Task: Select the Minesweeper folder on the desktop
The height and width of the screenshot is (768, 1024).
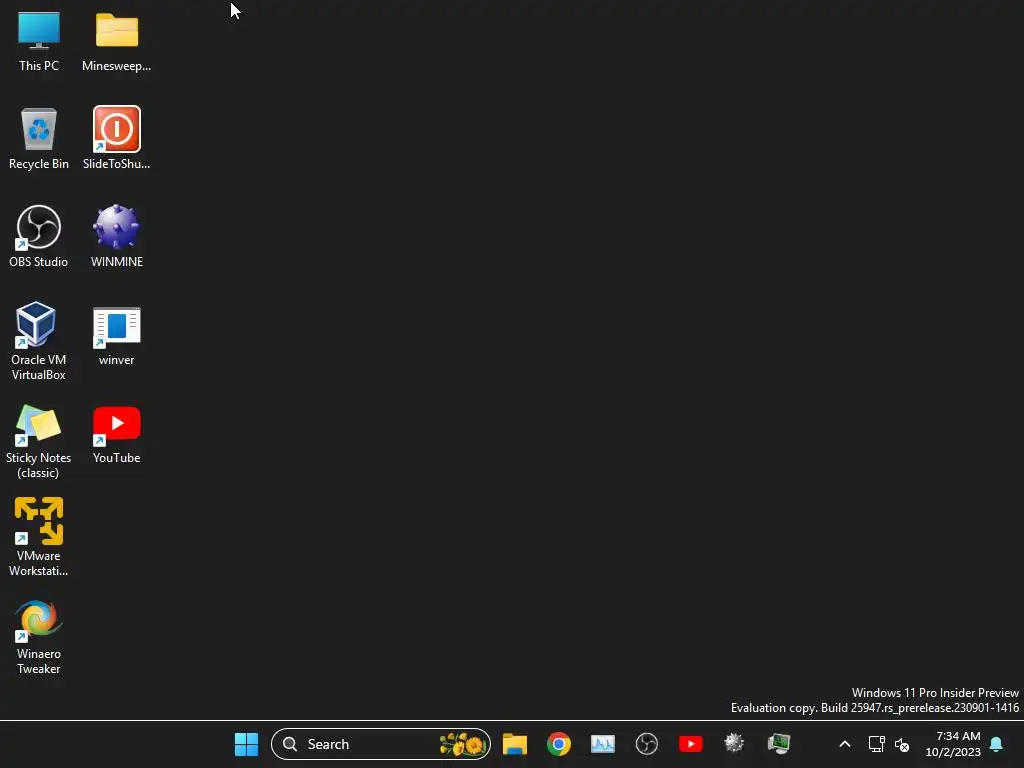Action: [116, 40]
